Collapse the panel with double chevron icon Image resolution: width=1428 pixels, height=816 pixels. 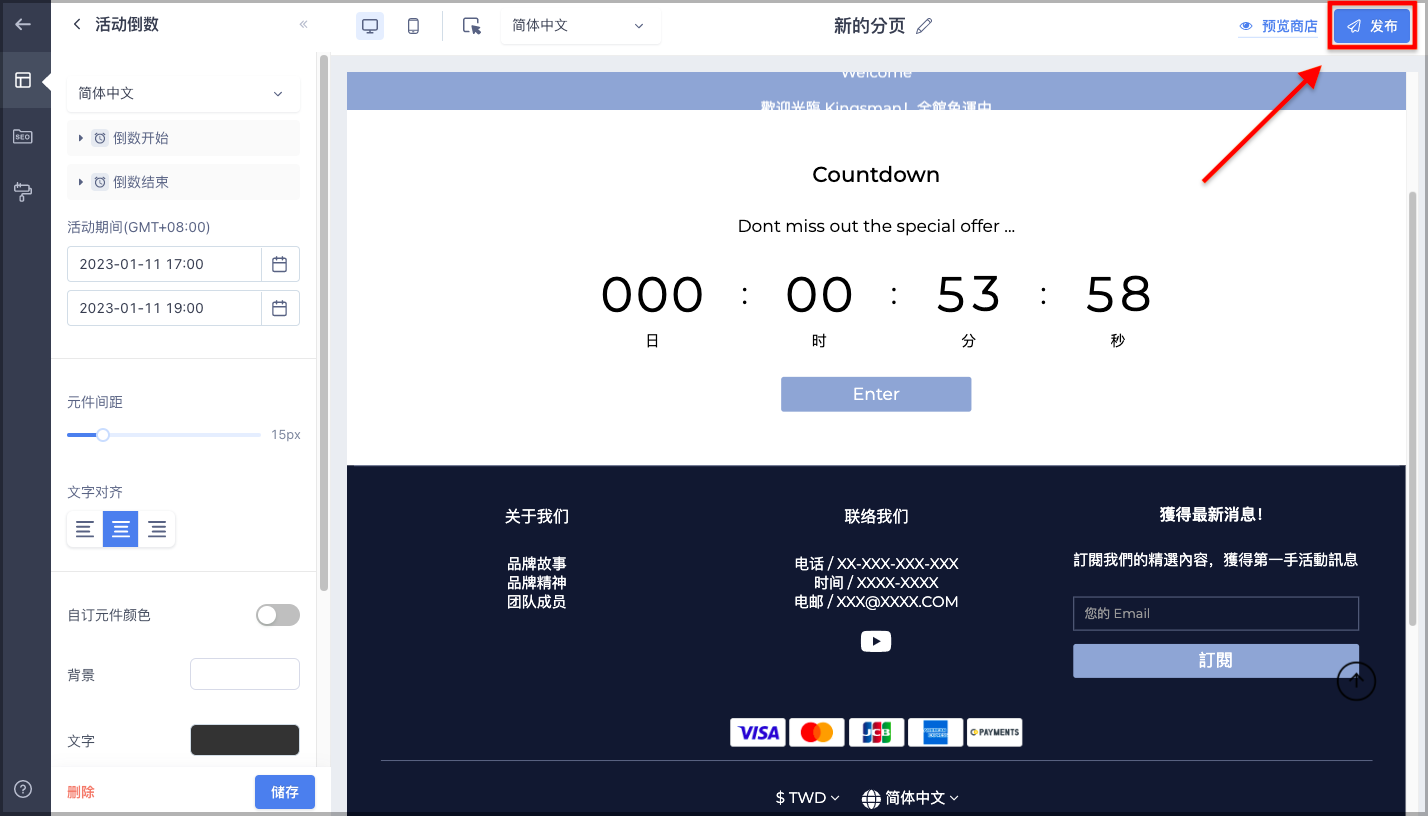coord(304,25)
